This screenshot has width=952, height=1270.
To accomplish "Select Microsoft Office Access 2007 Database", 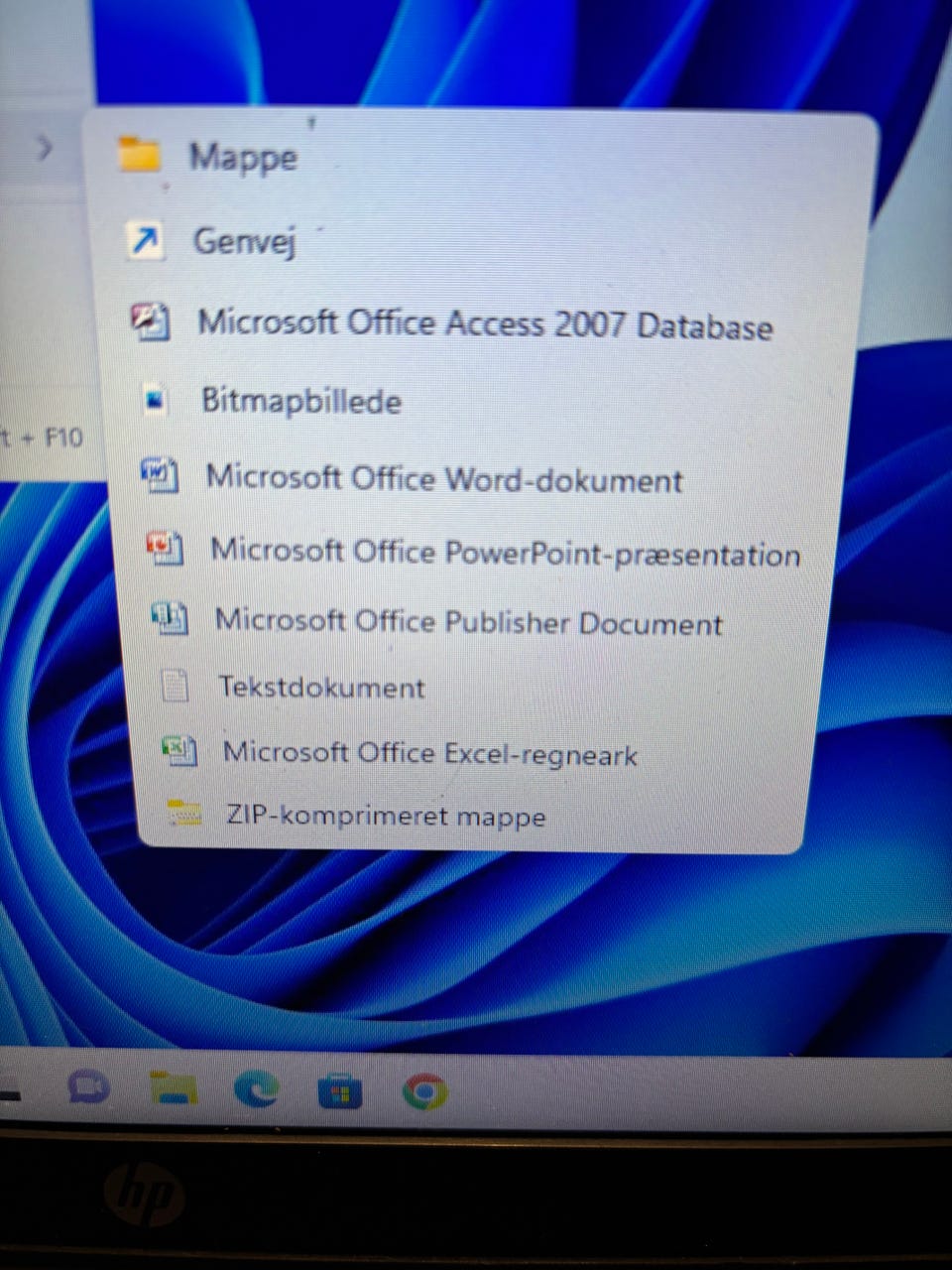I will [485, 323].
